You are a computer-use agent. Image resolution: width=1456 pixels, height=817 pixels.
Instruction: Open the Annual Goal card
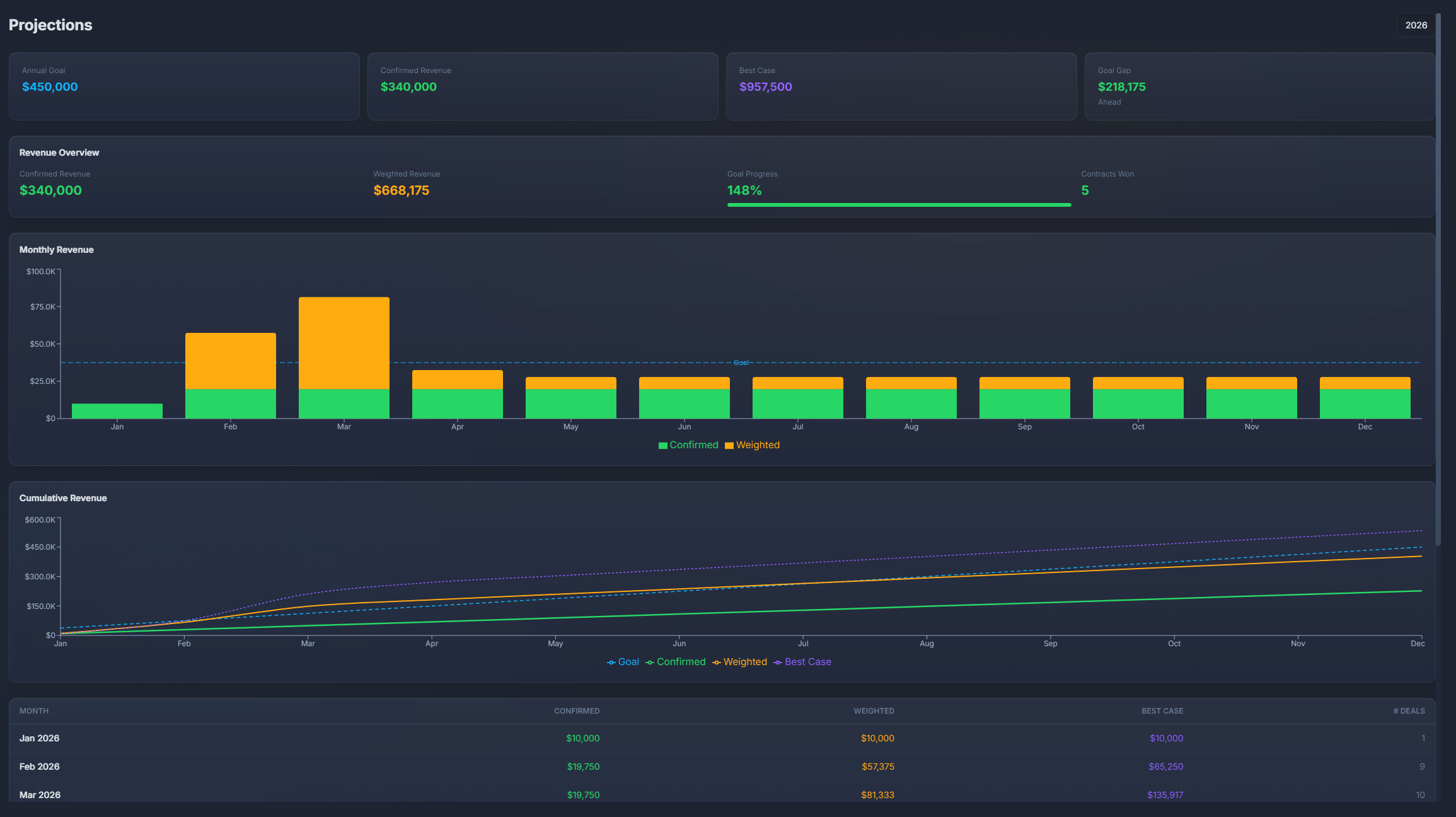[x=184, y=86]
